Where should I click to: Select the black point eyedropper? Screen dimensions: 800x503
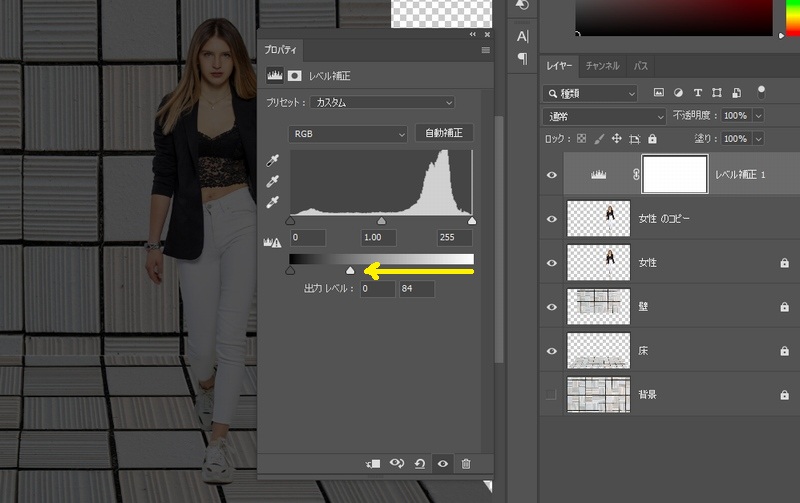pyautogui.click(x=272, y=161)
